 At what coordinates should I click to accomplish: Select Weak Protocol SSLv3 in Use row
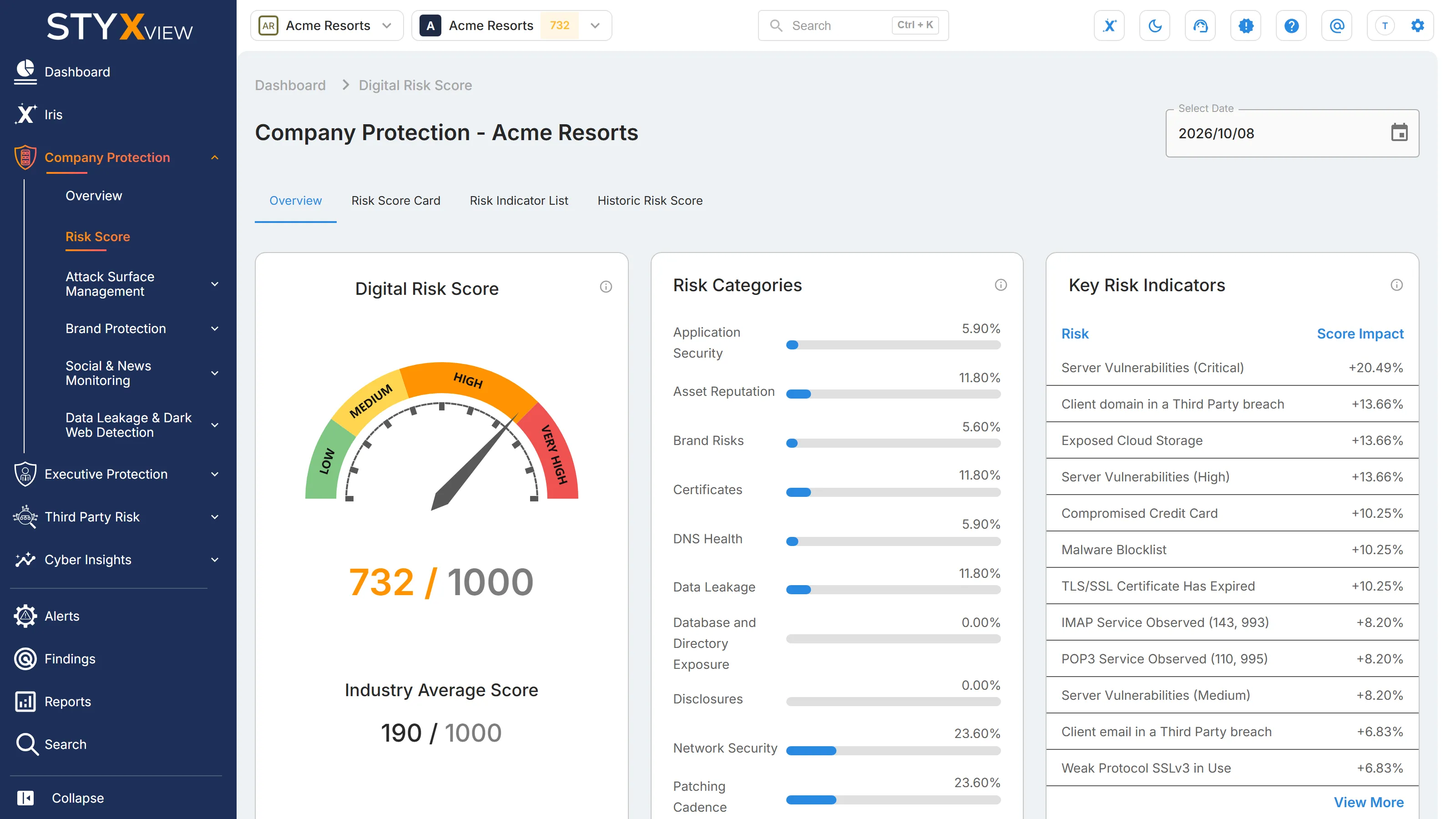coord(1232,768)
